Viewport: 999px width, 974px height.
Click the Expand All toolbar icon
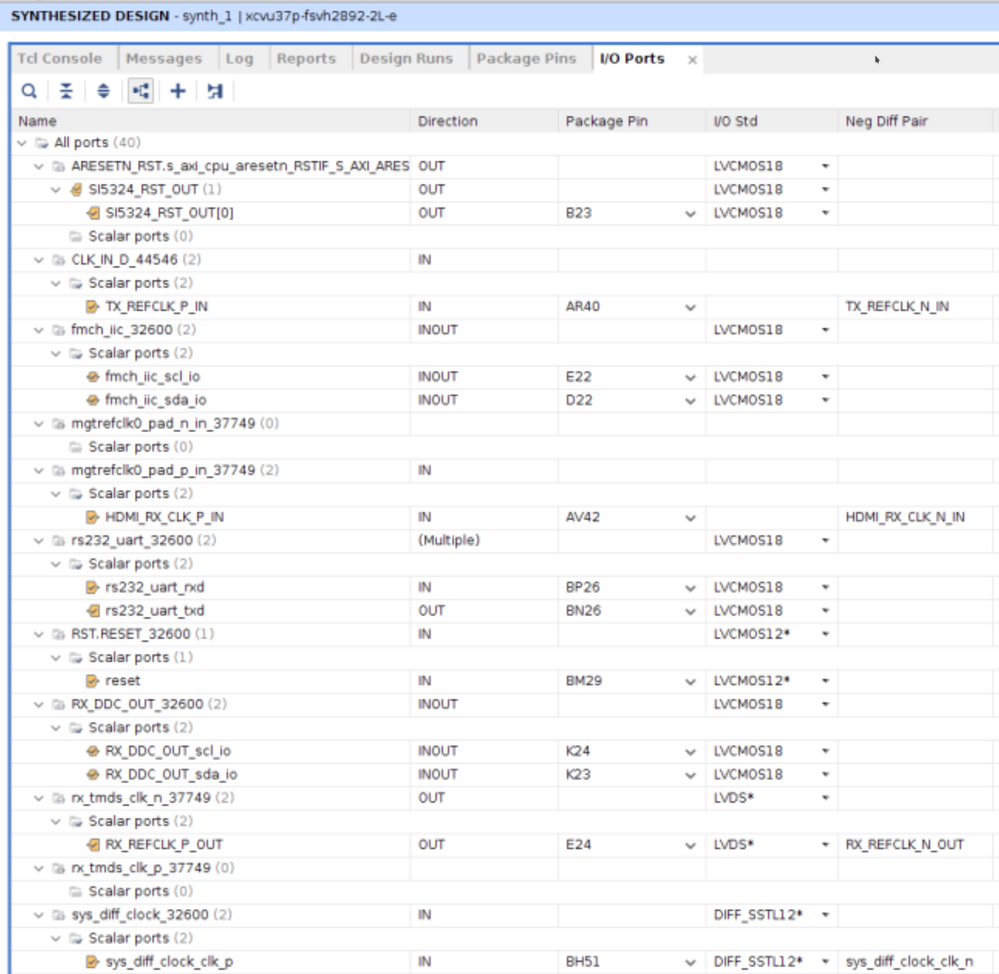coord(103,91)
